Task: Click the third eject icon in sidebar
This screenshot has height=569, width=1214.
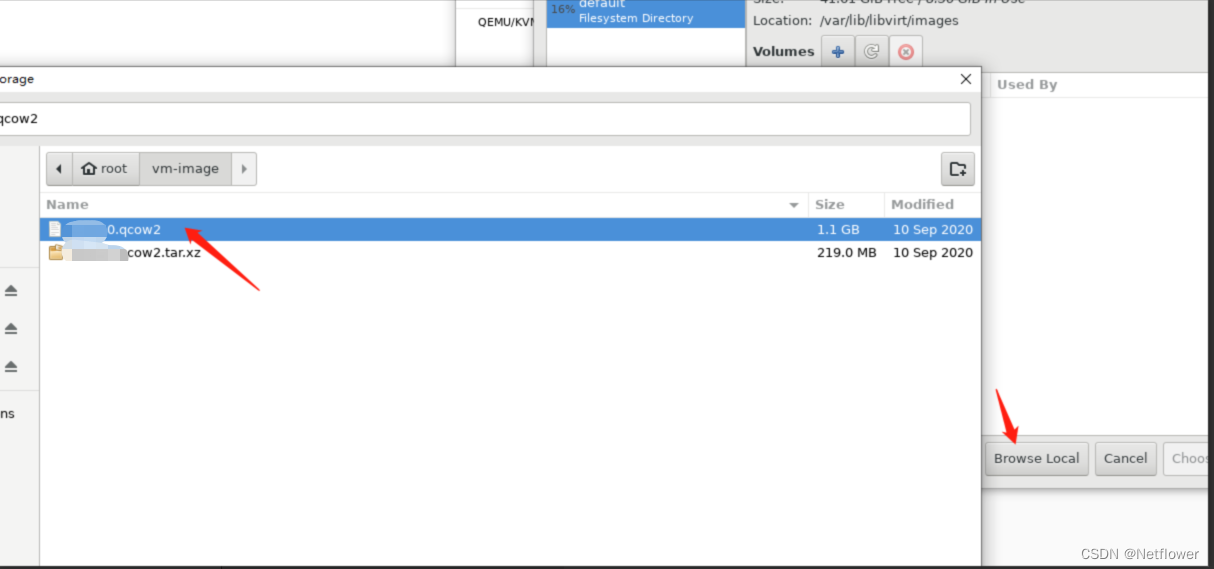Action: coord(11,366)
